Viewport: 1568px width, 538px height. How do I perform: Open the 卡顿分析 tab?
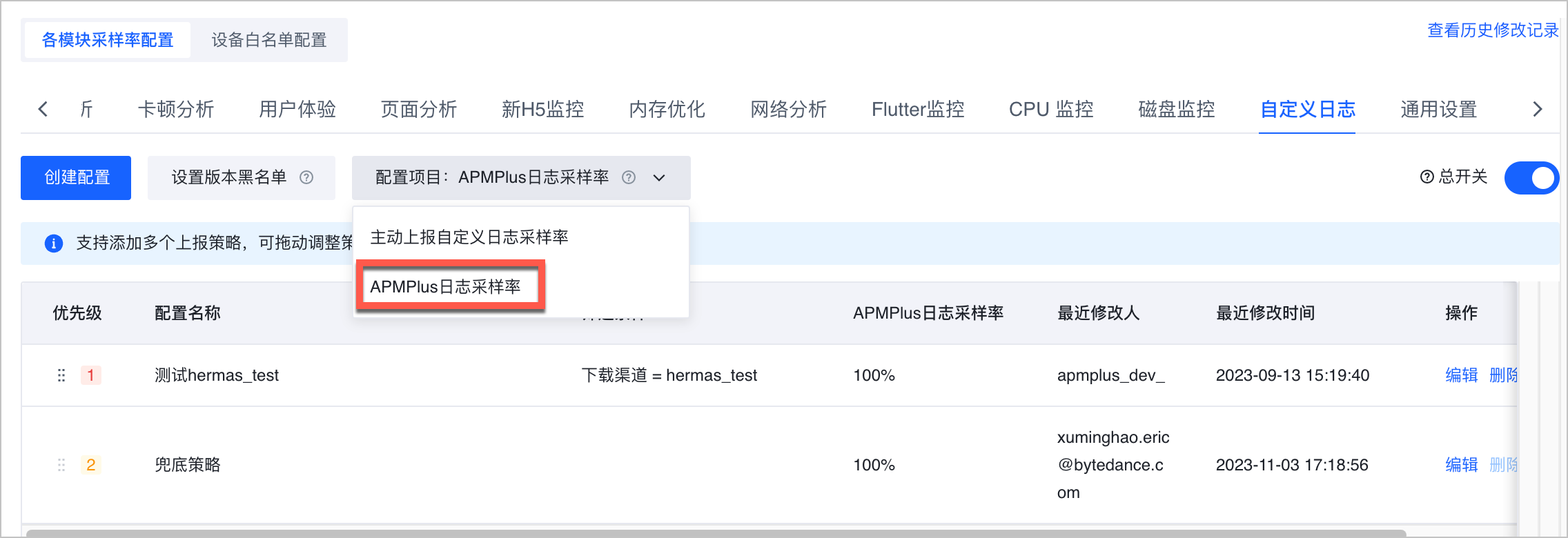click(x=176, y=109)
